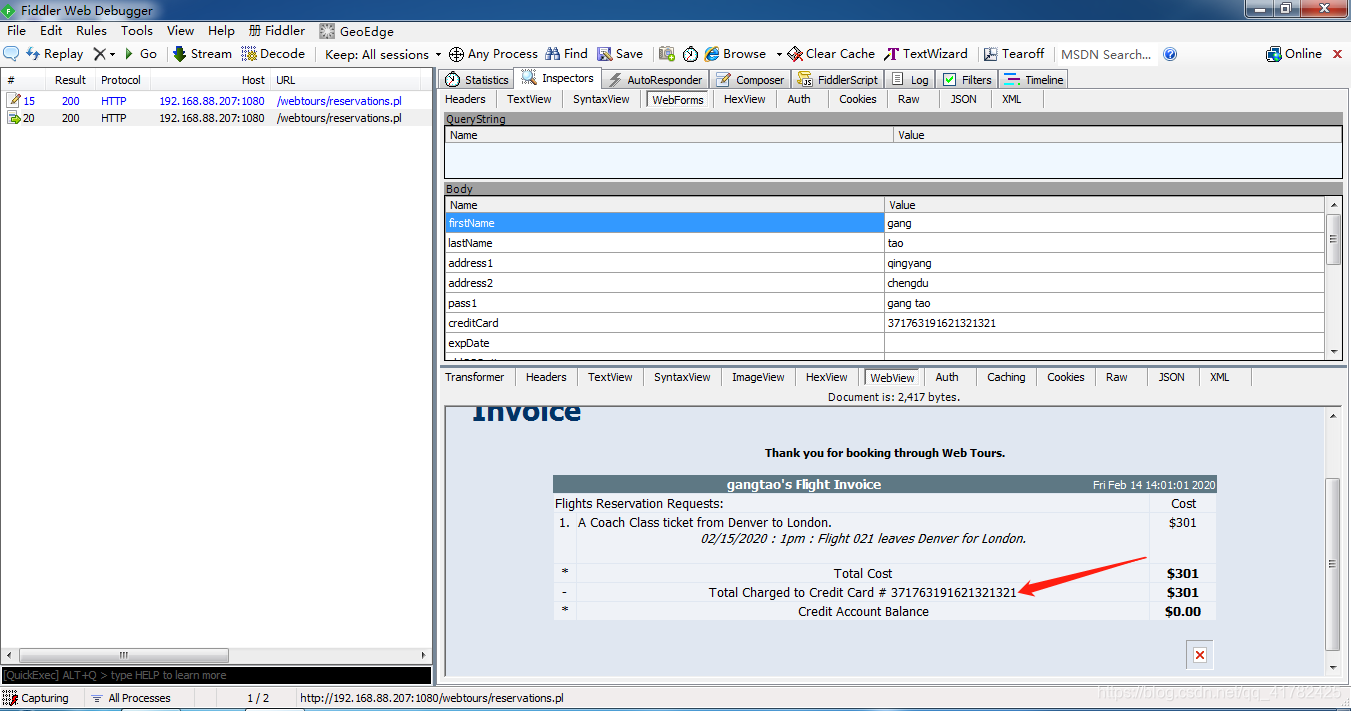Click the Remove sessions X icon

tap(99, 54)
